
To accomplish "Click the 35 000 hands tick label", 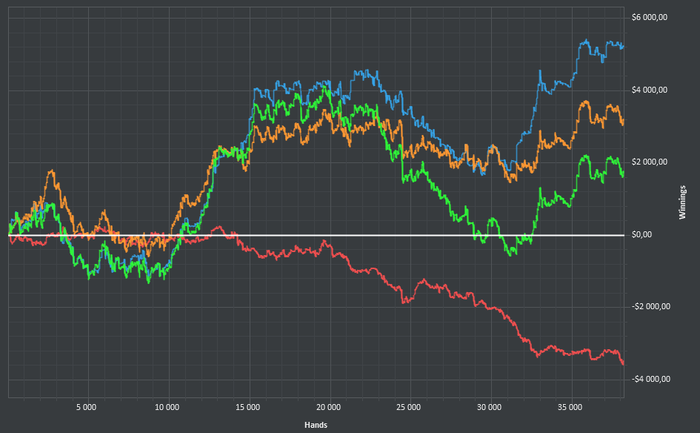I will coord(570,407).
